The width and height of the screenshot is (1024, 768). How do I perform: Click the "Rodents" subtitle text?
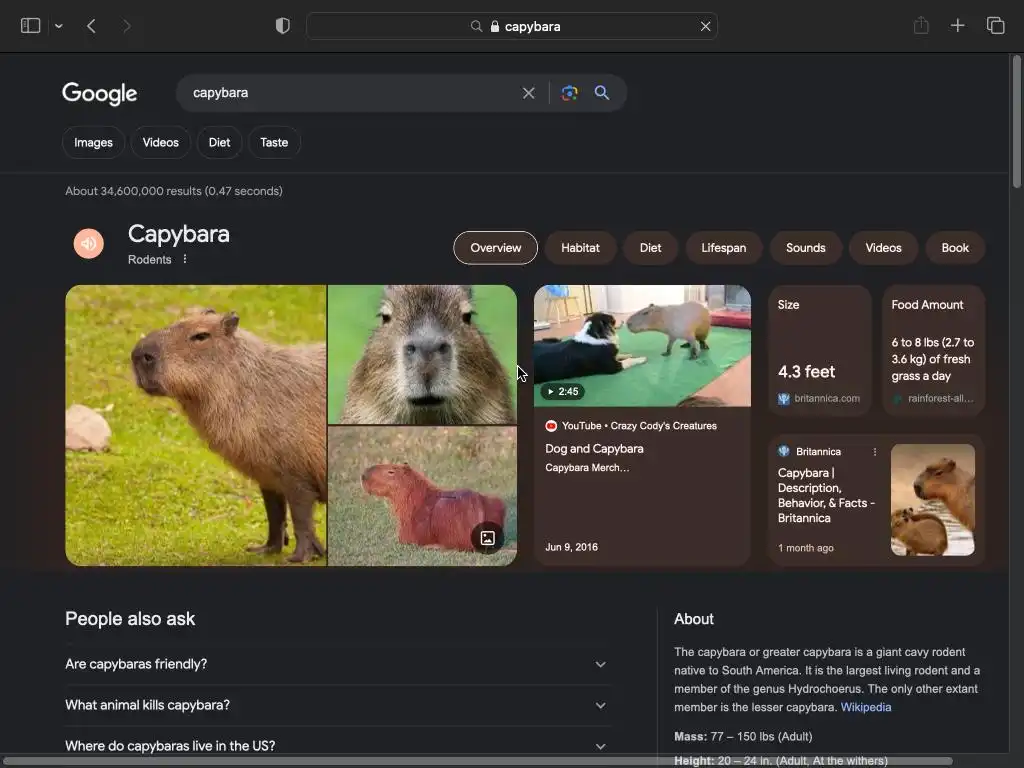pyautogui.click(x=150, y=259)
